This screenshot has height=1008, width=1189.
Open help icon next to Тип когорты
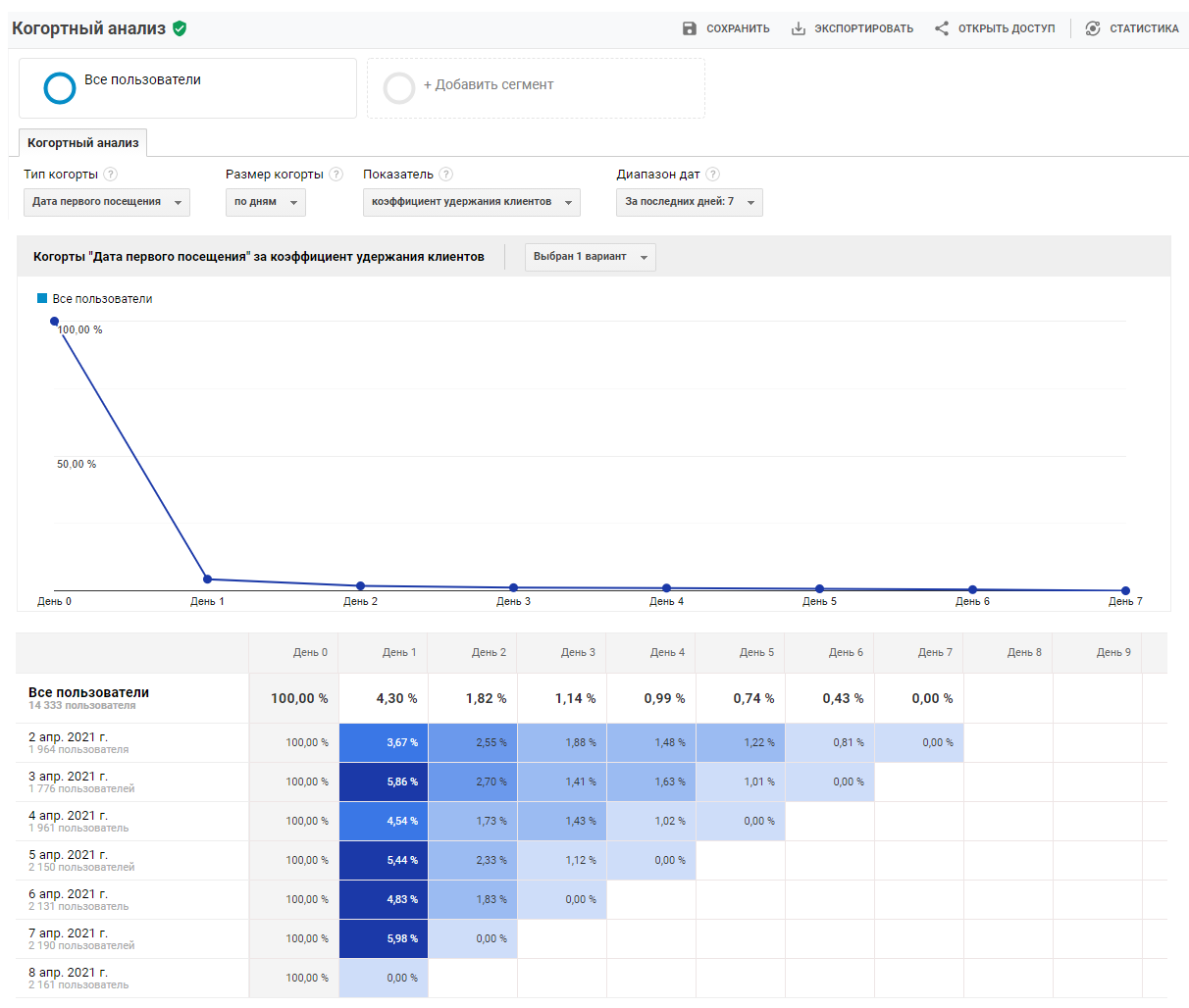click(111, 174)
